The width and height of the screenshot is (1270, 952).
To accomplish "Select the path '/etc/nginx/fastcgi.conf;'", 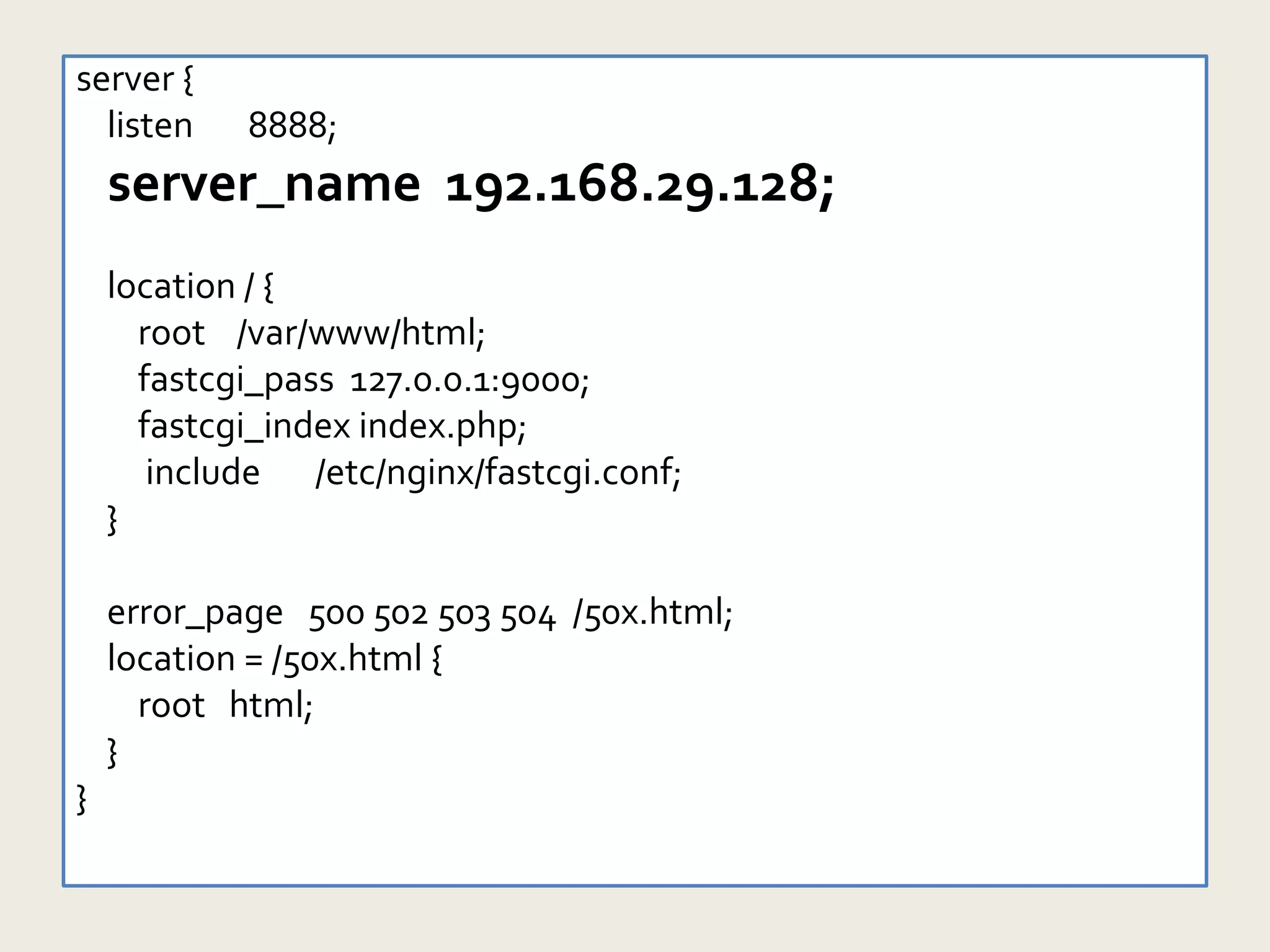I will [499, 474].
